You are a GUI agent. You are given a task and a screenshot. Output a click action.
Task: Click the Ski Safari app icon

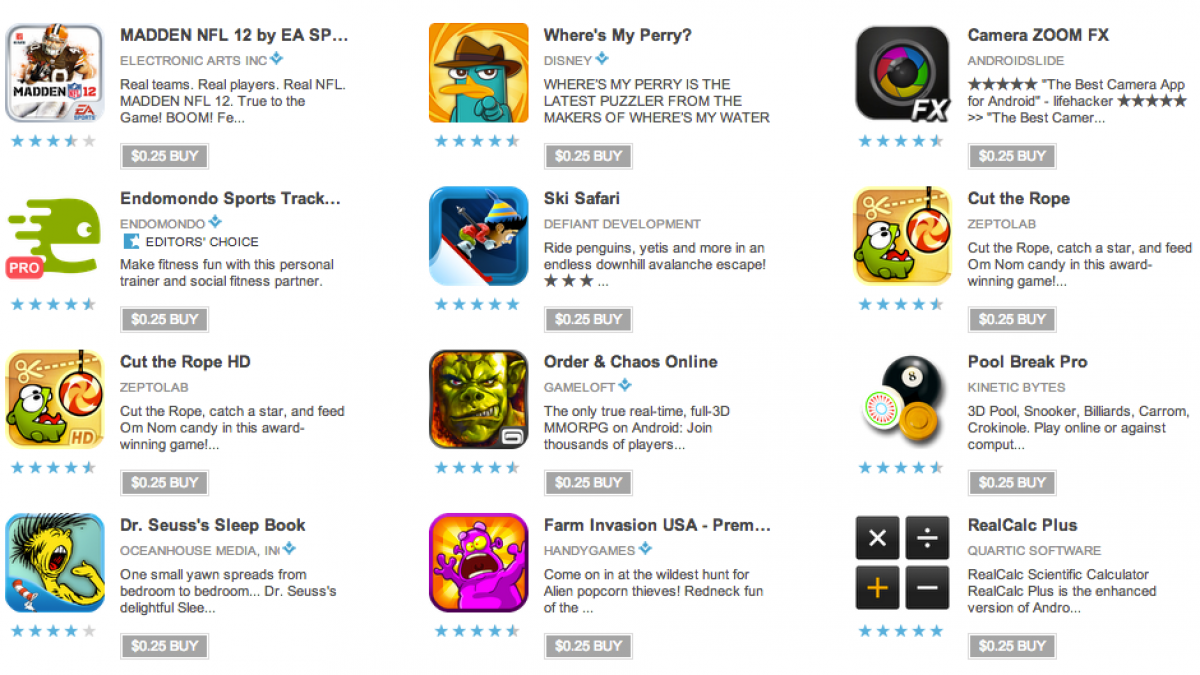pos(479,237)
